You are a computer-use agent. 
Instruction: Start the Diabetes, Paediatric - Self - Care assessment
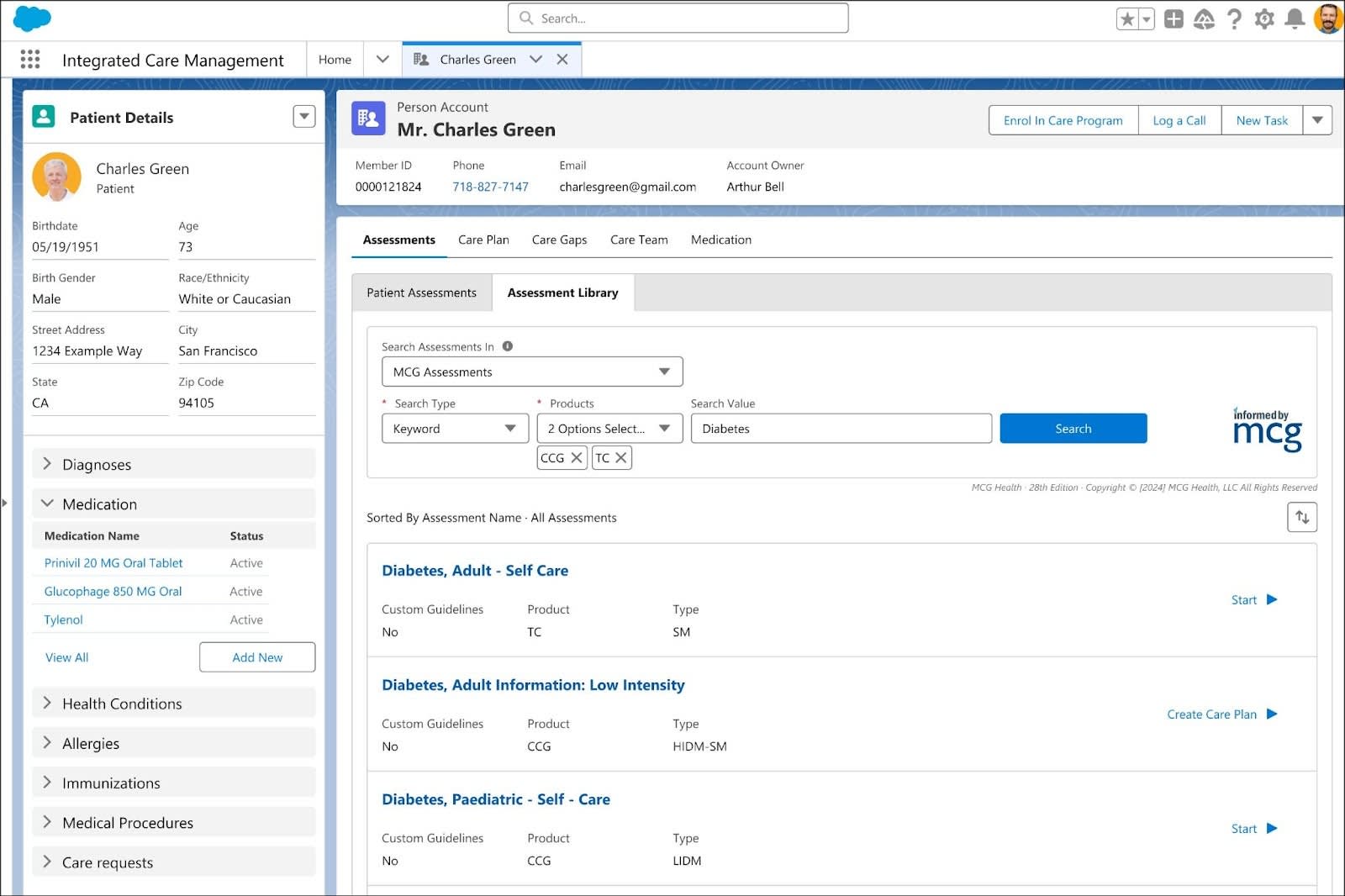[1254, 828]
